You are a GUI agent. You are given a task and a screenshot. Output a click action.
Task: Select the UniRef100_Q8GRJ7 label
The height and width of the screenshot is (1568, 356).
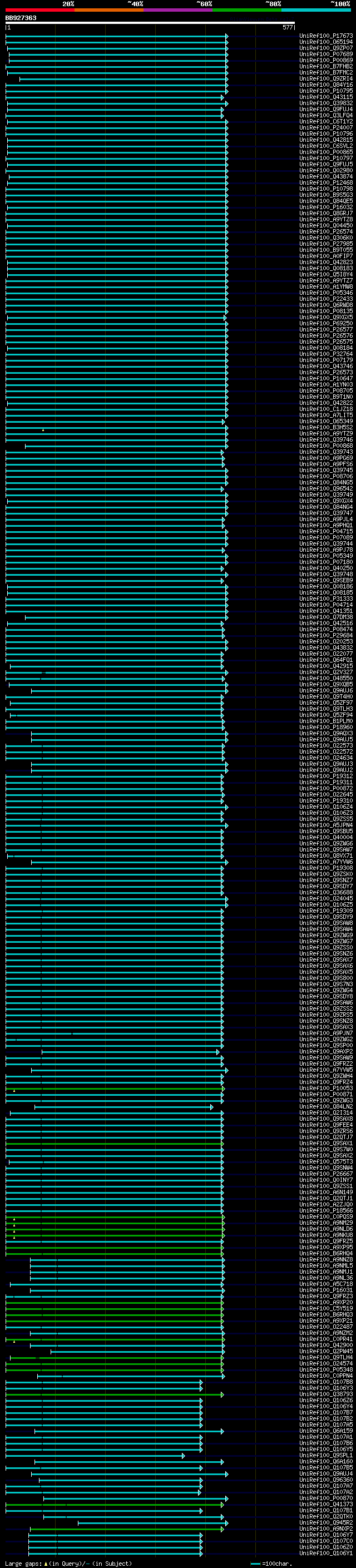pyautogui.click(x=326, y=213)
